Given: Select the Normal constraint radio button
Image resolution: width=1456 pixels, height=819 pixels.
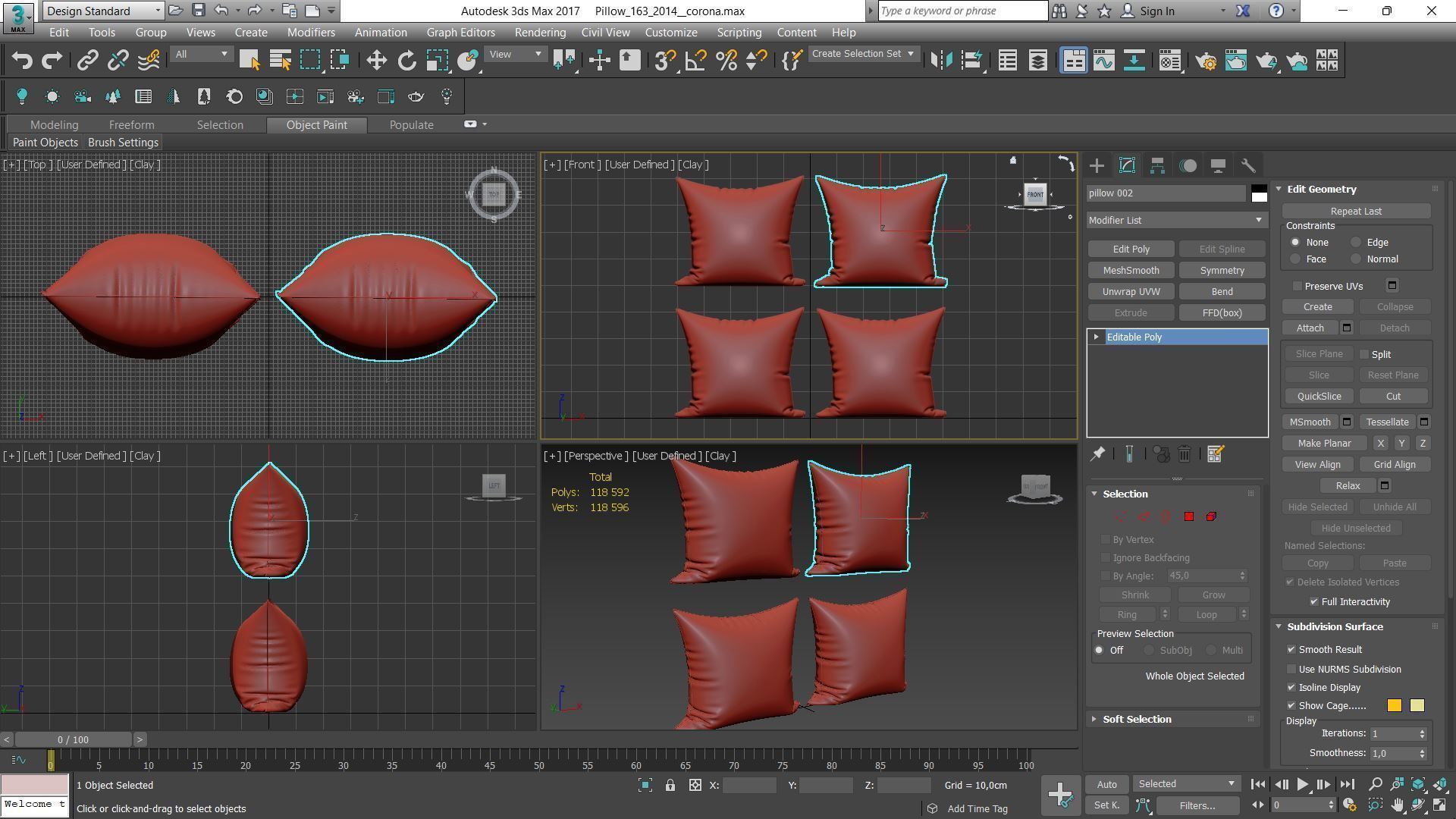Looking at the screenshot, I should click(1356, 259).
